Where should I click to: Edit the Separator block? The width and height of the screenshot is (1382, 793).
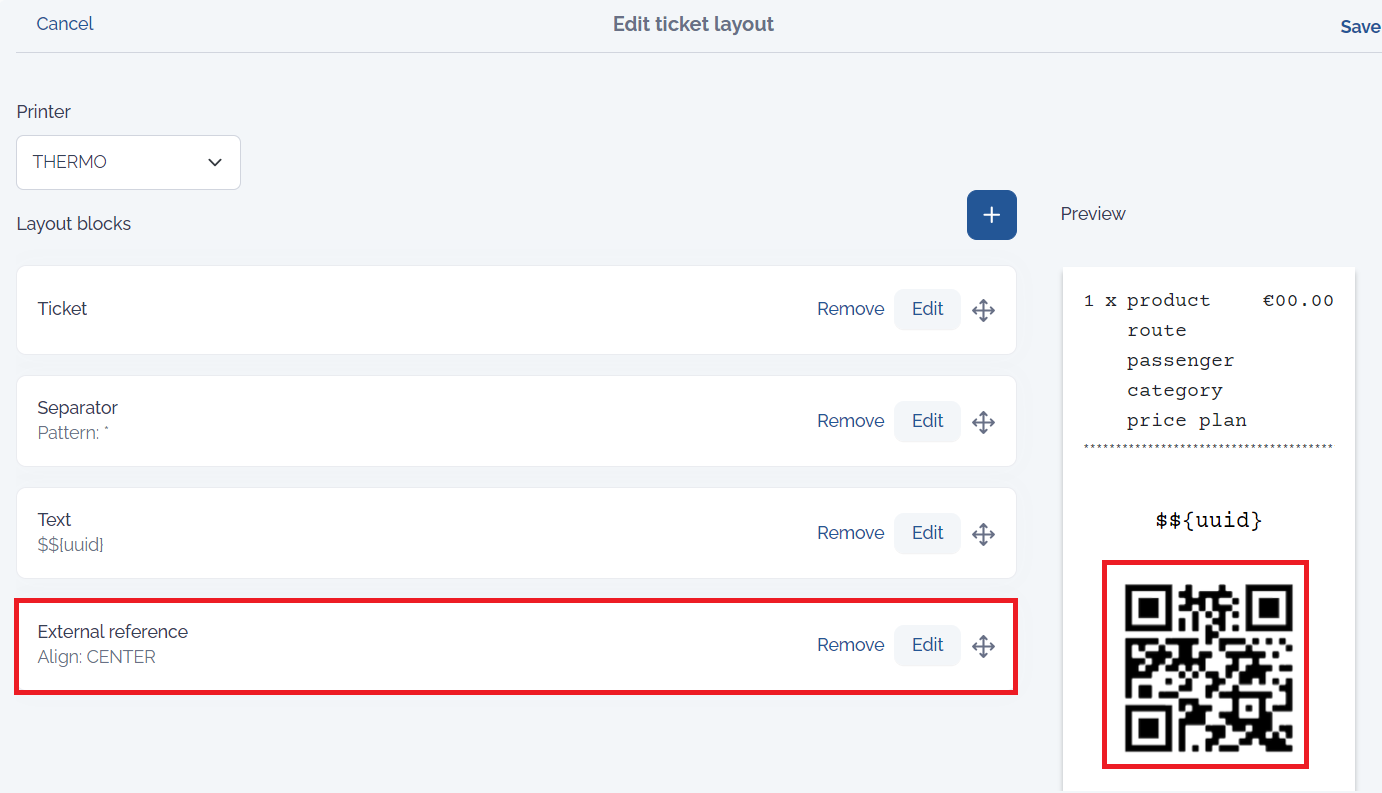pos(927,421)
